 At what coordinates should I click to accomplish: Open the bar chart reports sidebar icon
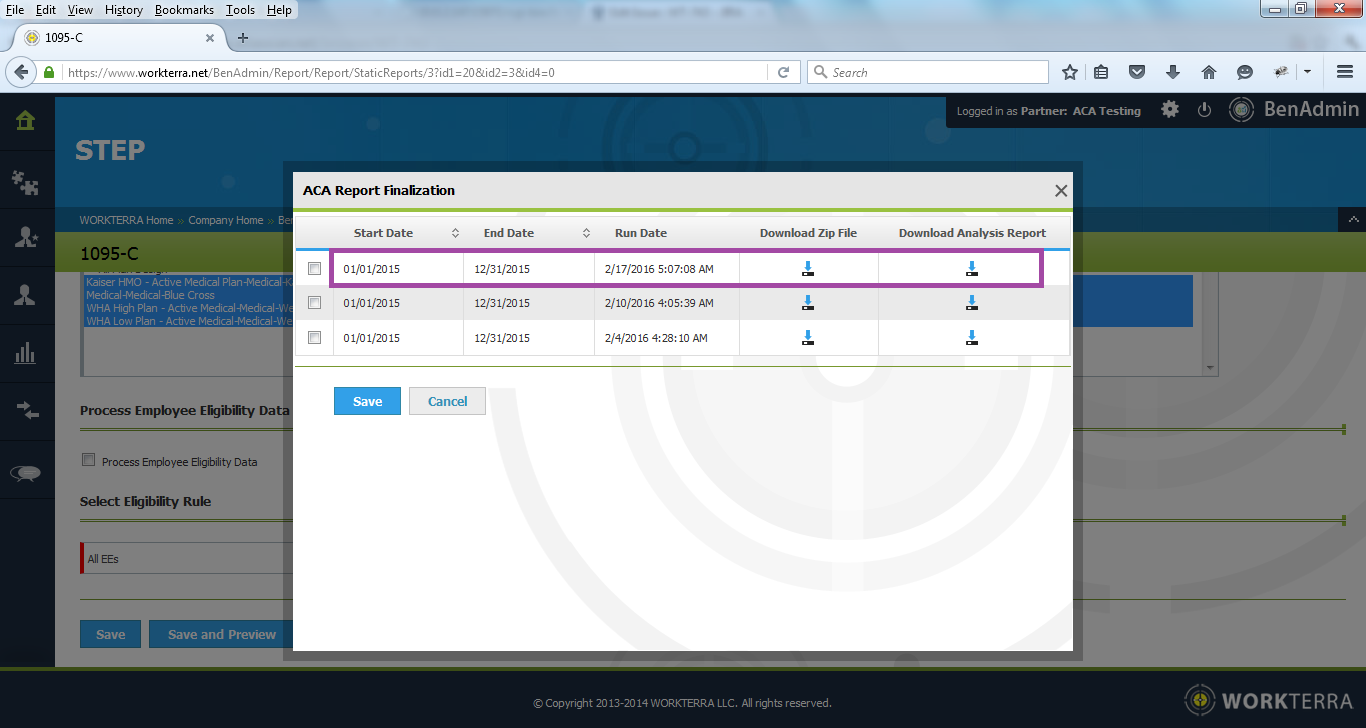(26, 352)
